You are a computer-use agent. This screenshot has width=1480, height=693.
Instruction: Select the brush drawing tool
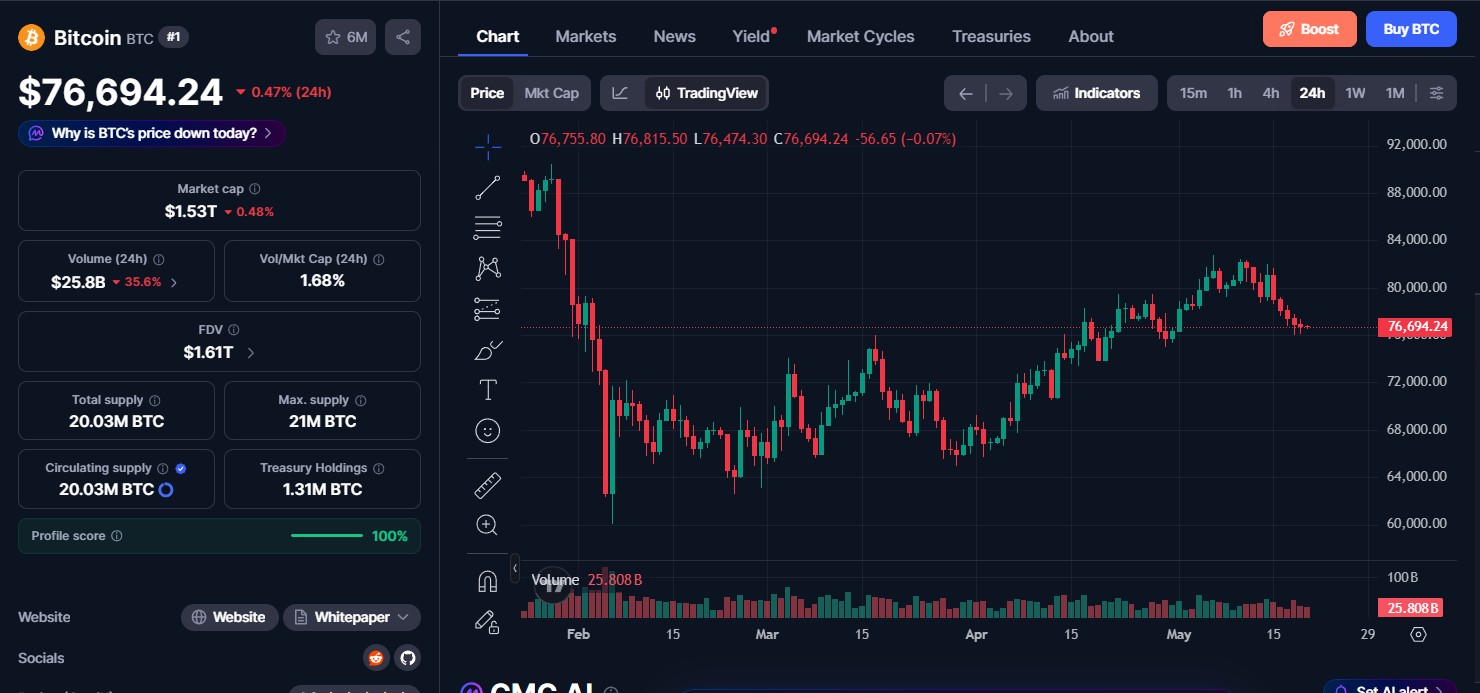click(488, 350)
